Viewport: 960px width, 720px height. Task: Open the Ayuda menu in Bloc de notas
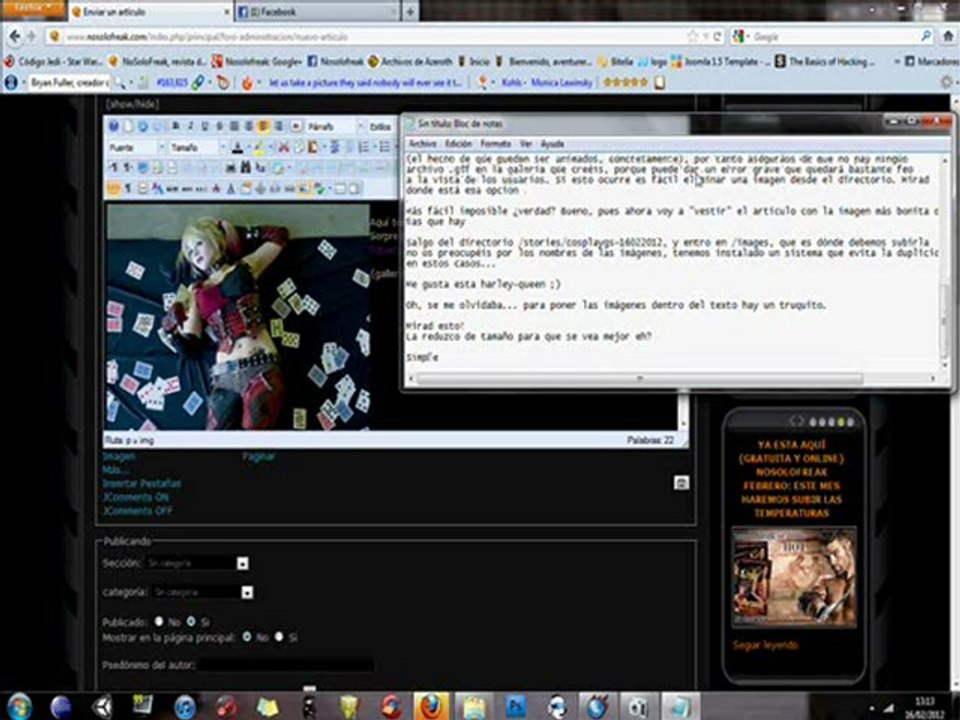click(x=552, y=143)
